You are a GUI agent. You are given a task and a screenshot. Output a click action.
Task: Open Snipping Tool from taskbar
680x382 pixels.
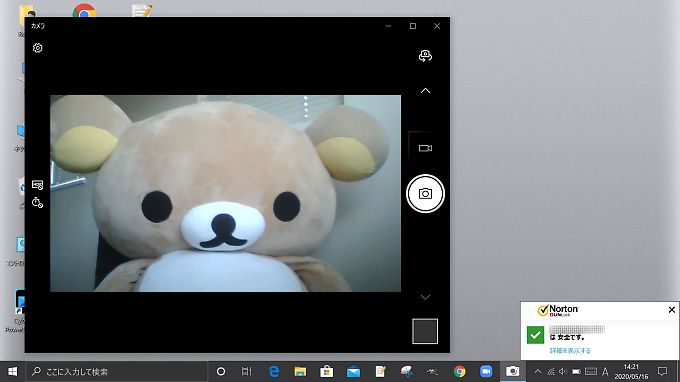pyautogui.click(x=406, y=372)
